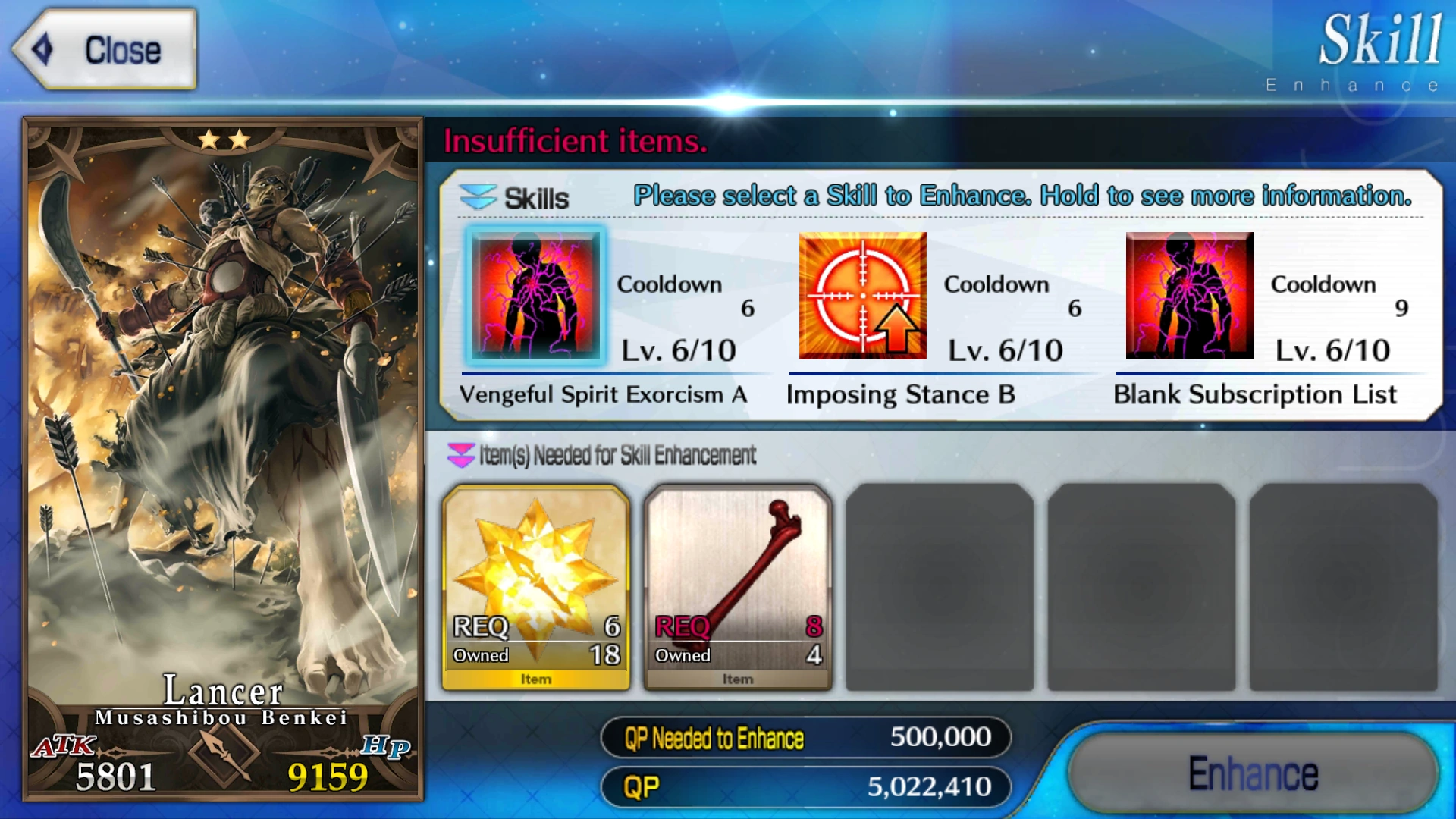Viewport: 1456px width, 819px height.
Task: Click the Skills section chevron icon
Action: (x=478, y=197)
